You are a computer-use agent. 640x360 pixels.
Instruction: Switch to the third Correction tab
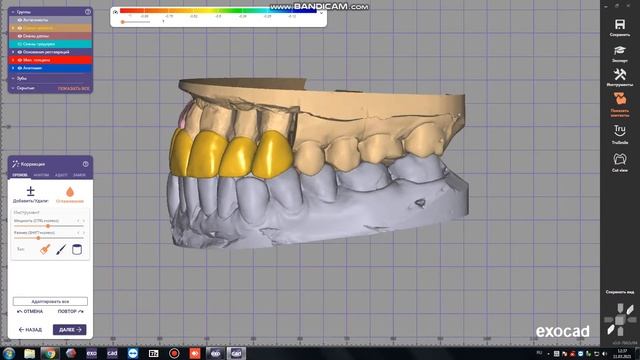coord(61,175)
